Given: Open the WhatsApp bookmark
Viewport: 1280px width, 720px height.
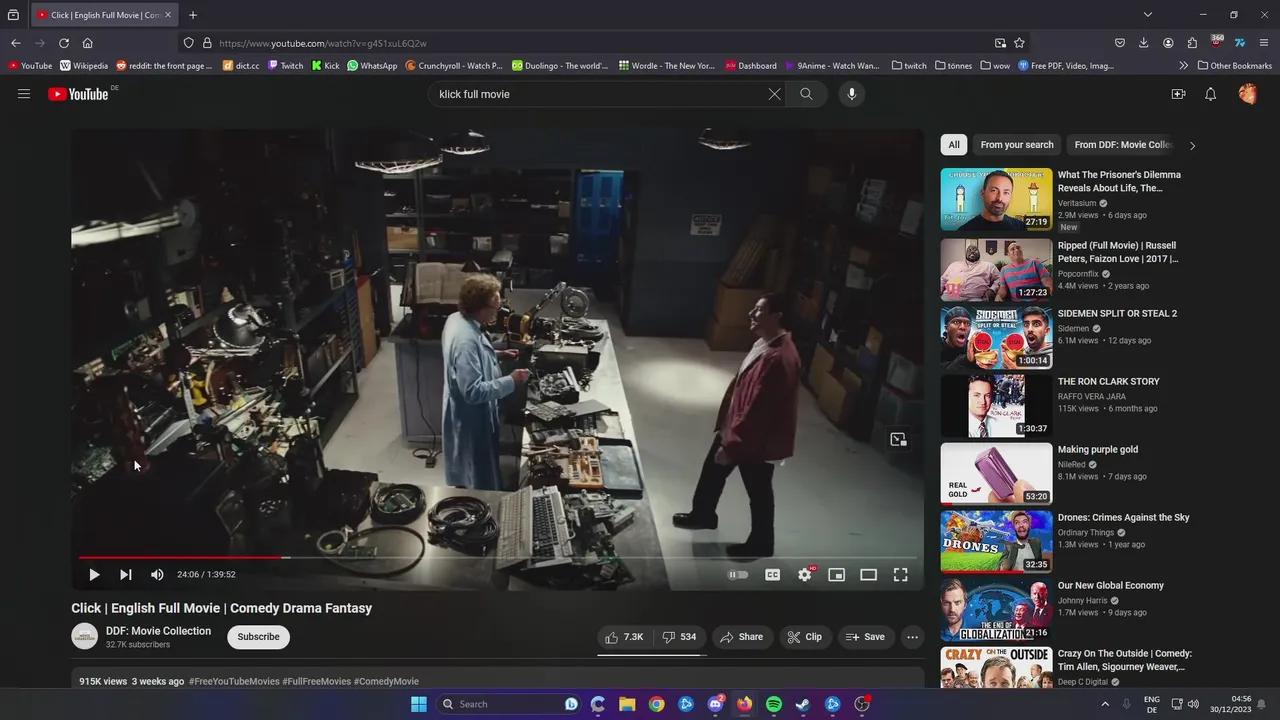Looking at the screenshot, I should point(372,66).
